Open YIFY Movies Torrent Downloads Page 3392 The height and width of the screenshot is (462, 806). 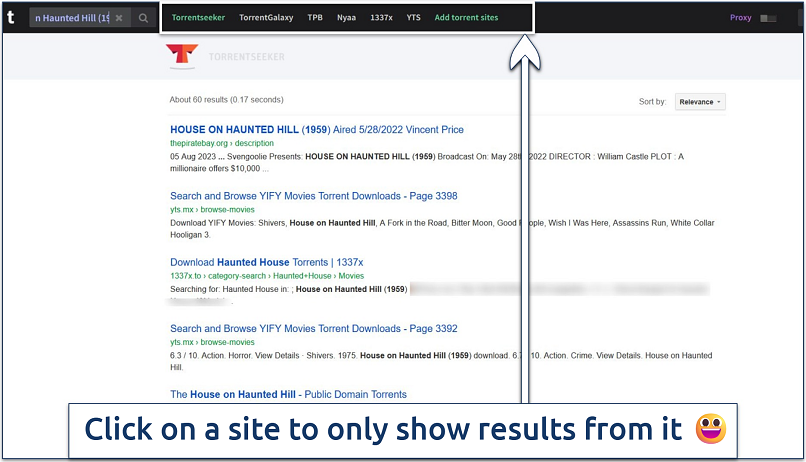(x=313, y=328)
